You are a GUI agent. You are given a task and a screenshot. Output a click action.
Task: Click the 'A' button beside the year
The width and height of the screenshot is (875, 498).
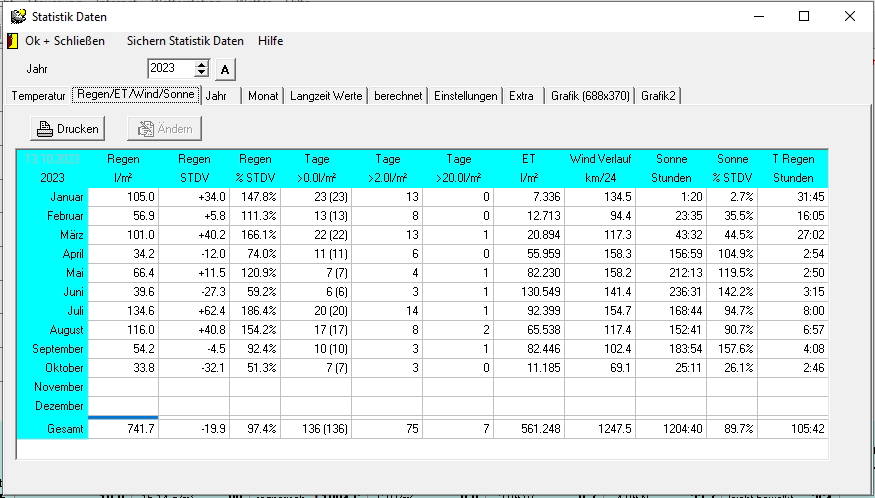(x=225, y=69)
